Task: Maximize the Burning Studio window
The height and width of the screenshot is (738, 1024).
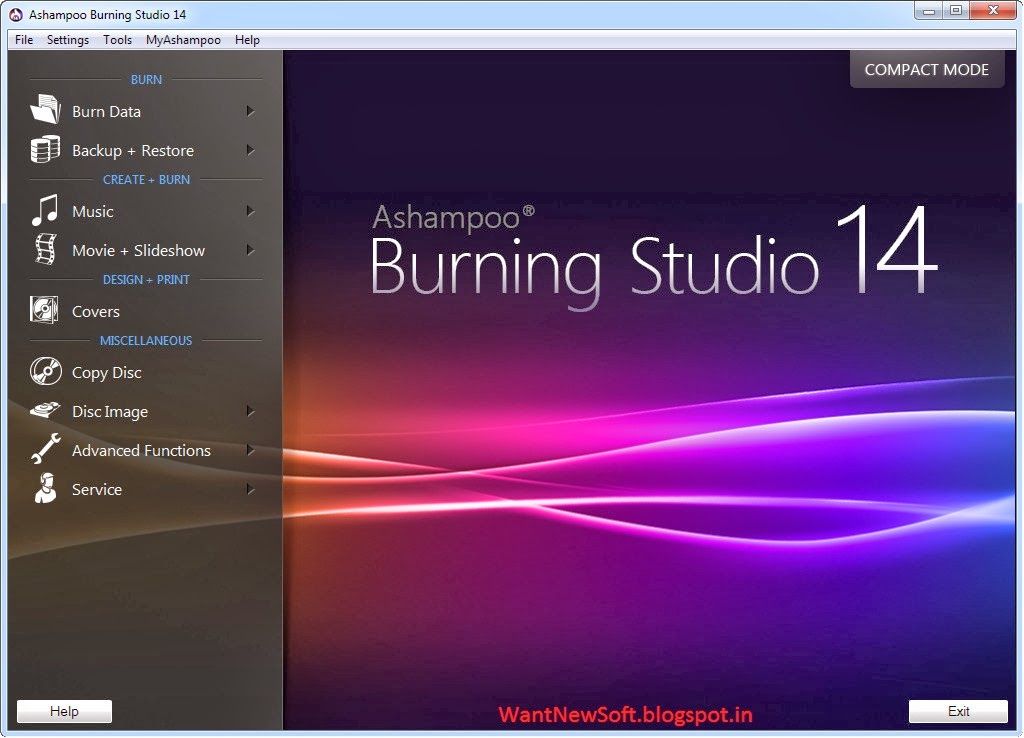Action: point(956,10)
